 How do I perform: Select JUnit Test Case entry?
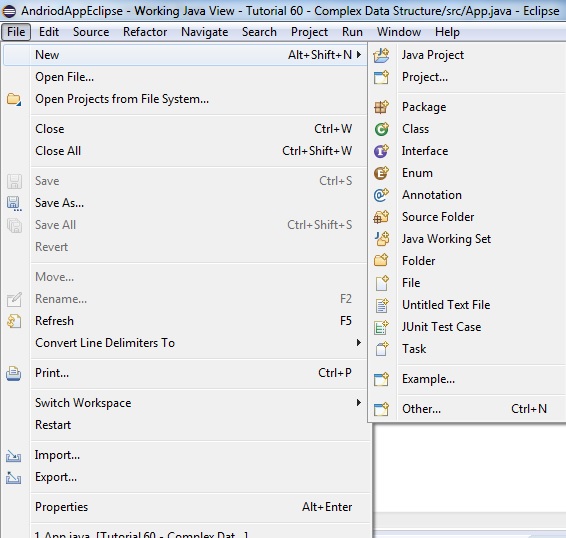468,327
